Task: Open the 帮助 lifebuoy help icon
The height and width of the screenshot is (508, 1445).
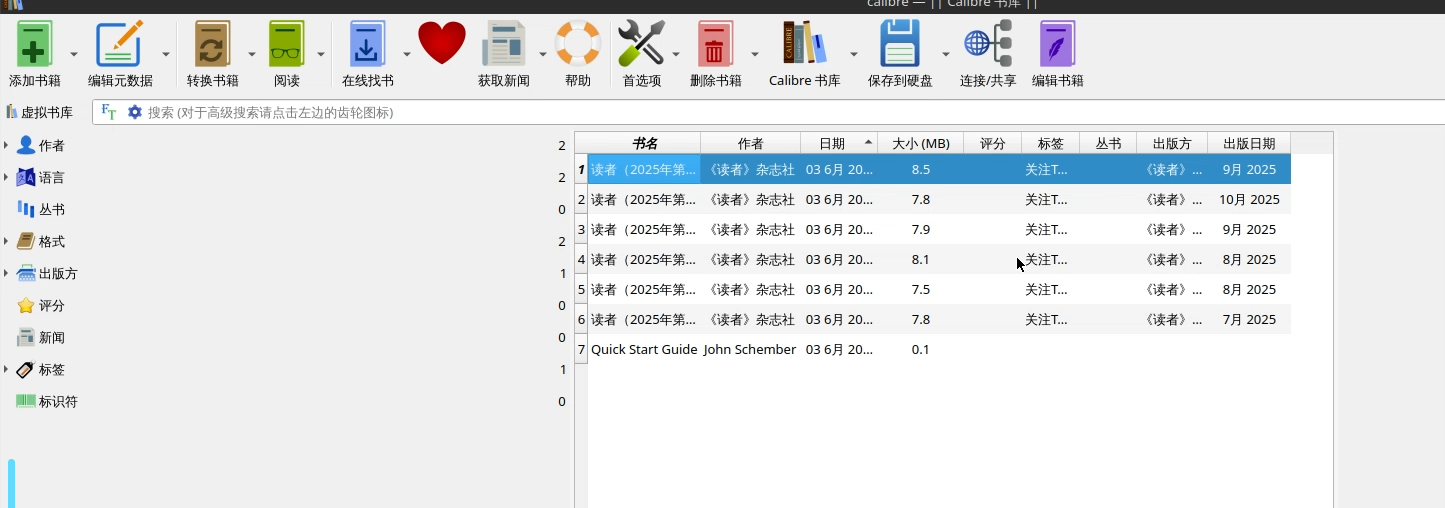Action: point(578,44)
